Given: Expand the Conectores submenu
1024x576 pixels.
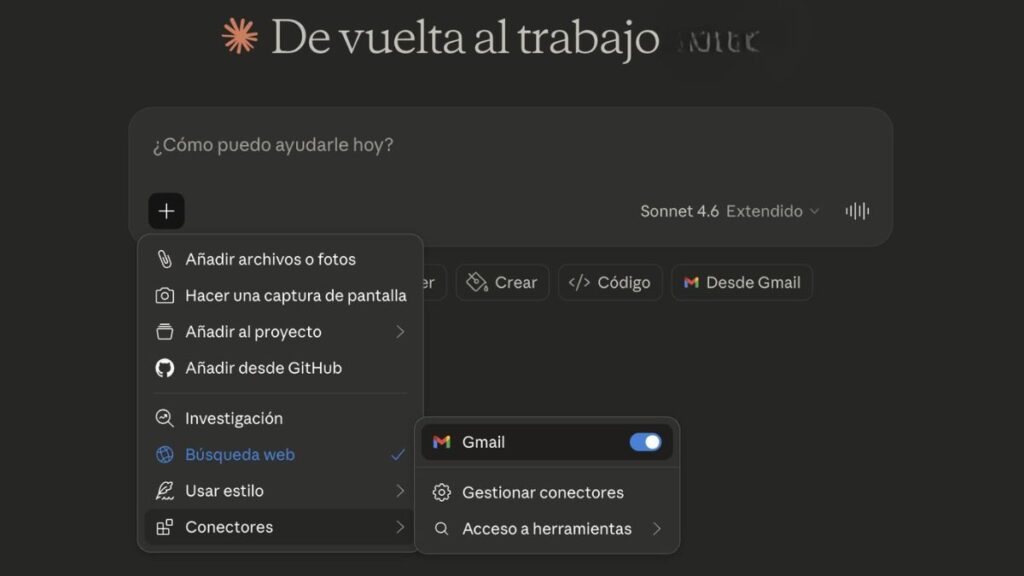Looking at the screenshot, I should (232, 527).
